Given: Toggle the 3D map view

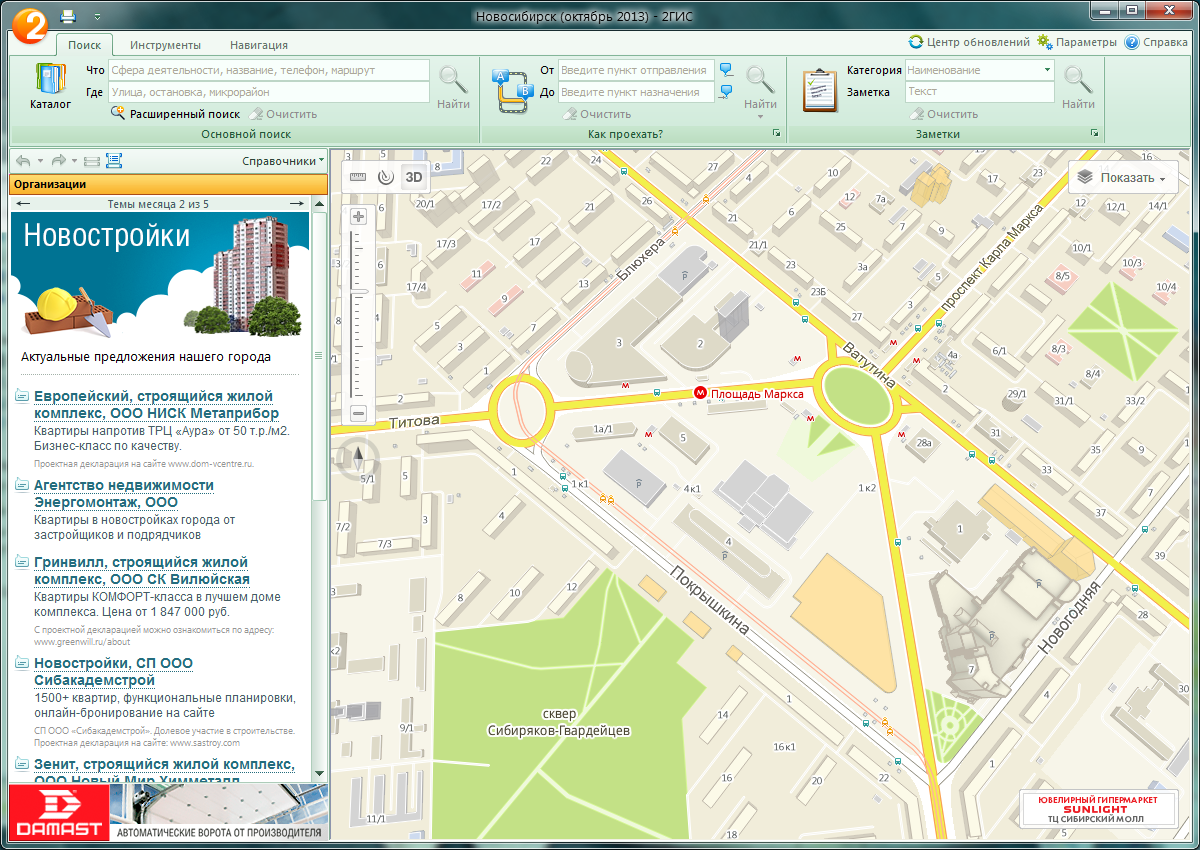Looking at the screenshot, I should point(414,178).
